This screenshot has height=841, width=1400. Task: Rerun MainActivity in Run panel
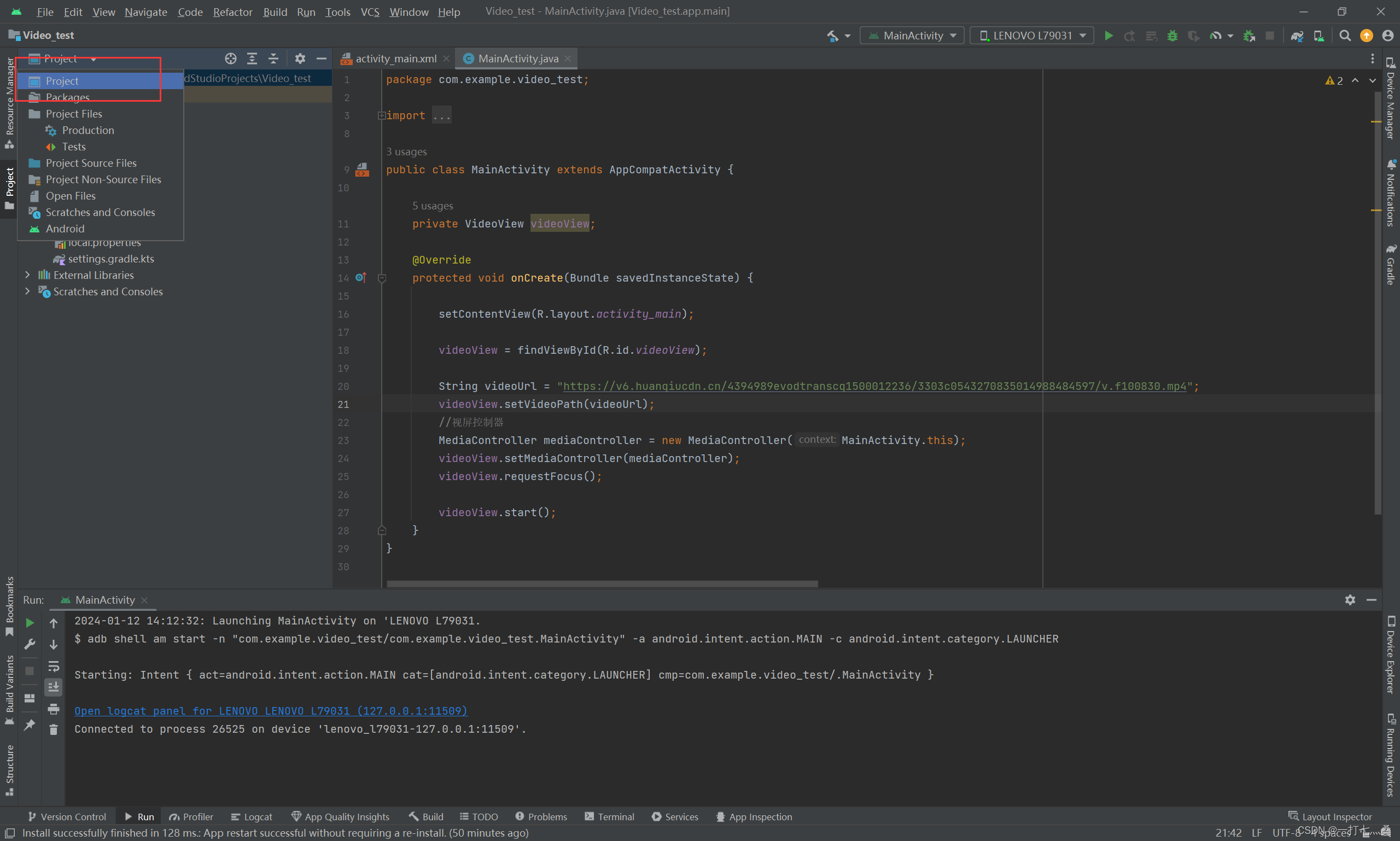point(30,623)
